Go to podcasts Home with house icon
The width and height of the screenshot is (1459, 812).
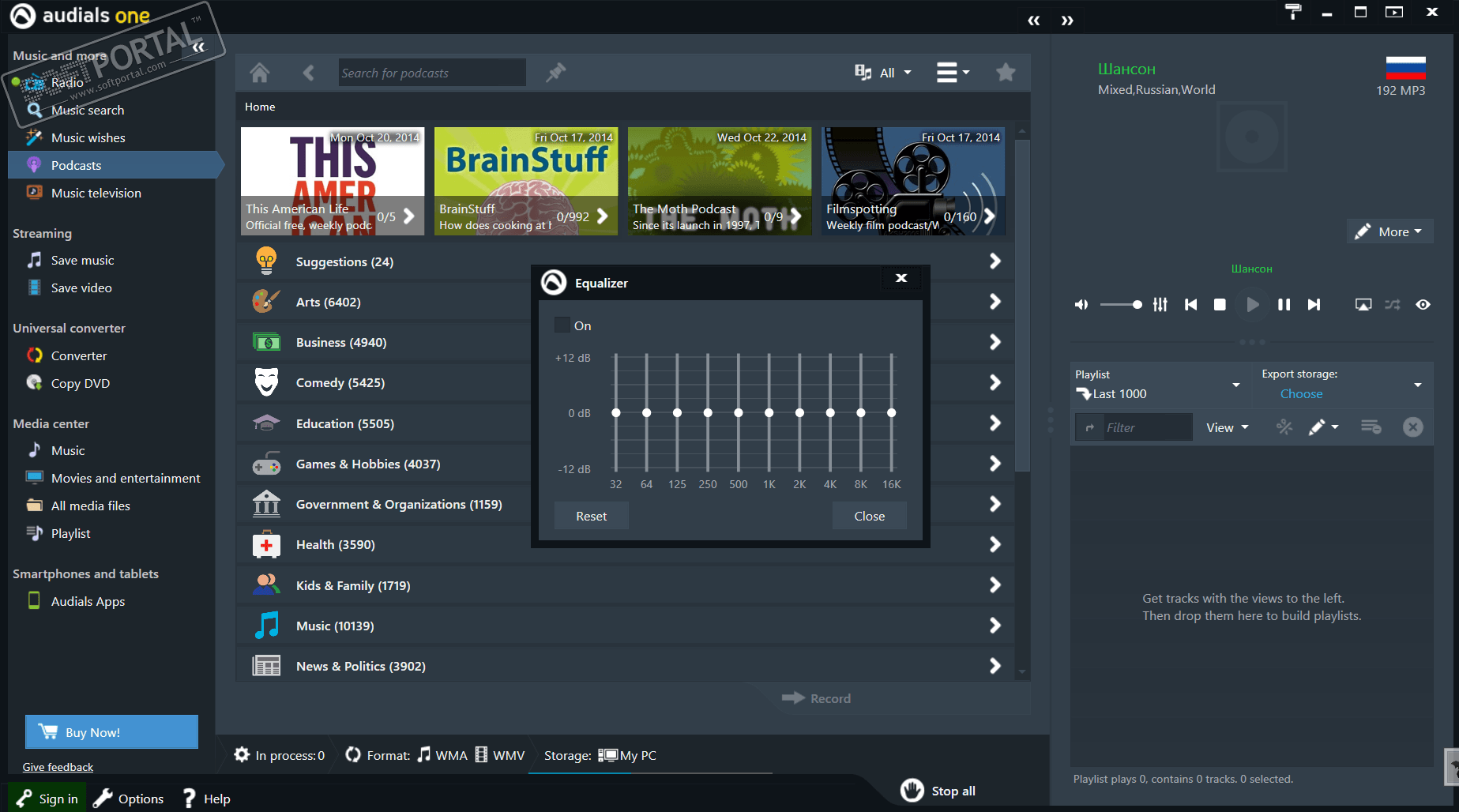click(x=259, y=73)
